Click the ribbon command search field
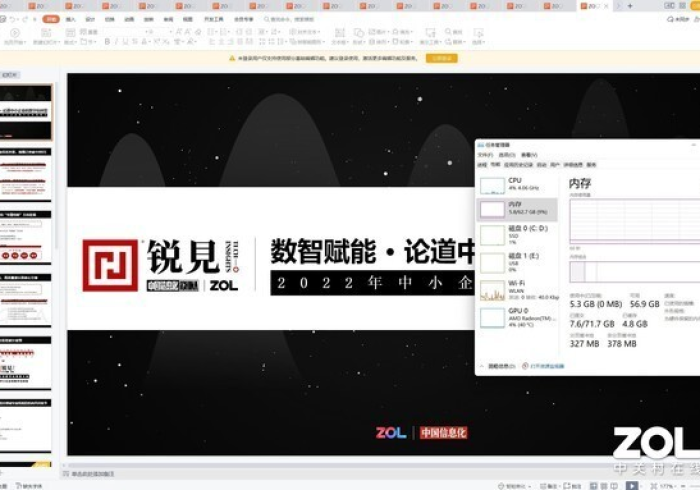 pos(289,19)
